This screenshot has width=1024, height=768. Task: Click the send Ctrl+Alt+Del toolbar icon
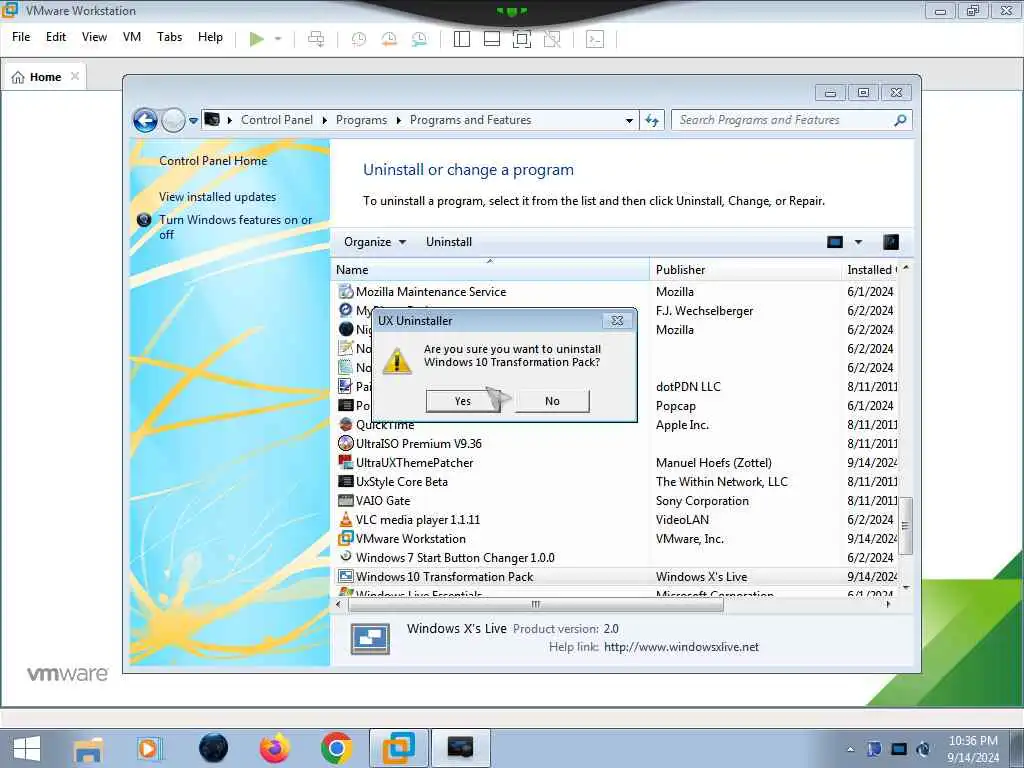pos(316,39)
